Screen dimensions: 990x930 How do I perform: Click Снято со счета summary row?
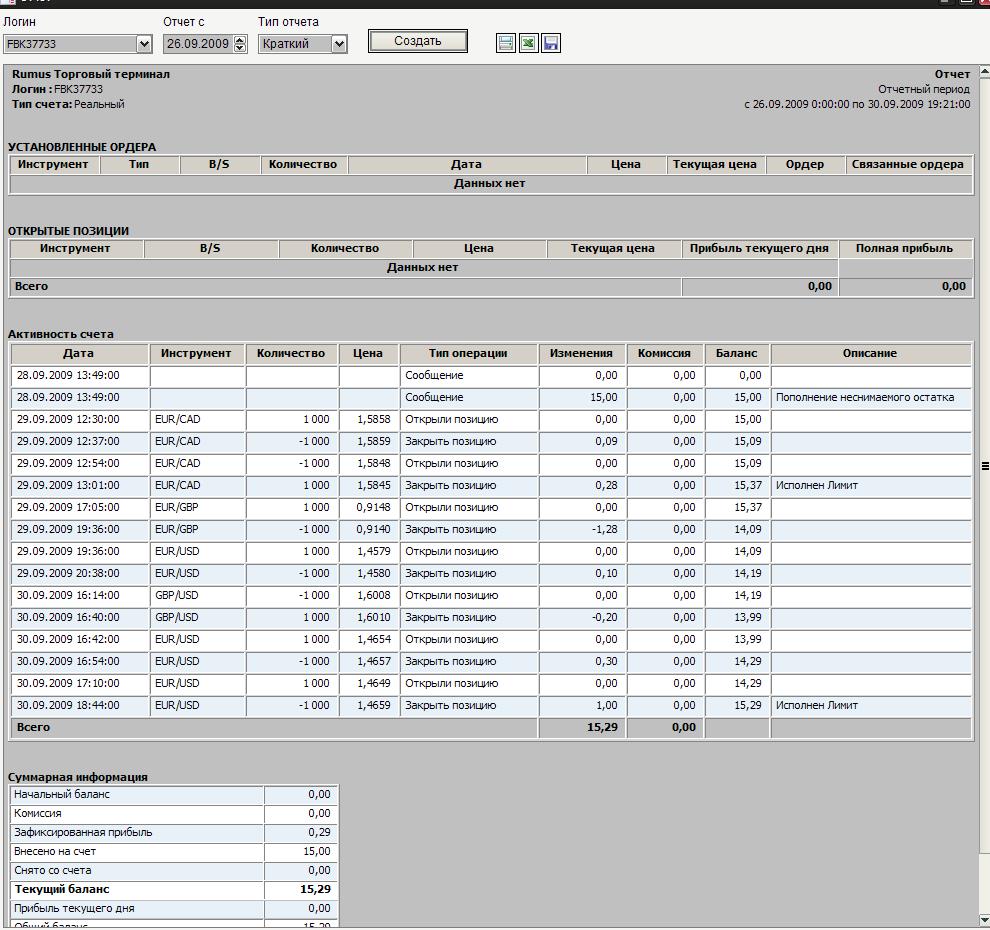[174, 871]
